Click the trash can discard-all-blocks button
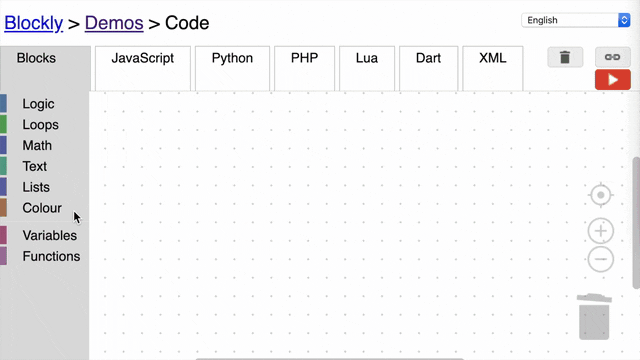Viewport: 640px width, 360px height. click(x=565, y=57)
